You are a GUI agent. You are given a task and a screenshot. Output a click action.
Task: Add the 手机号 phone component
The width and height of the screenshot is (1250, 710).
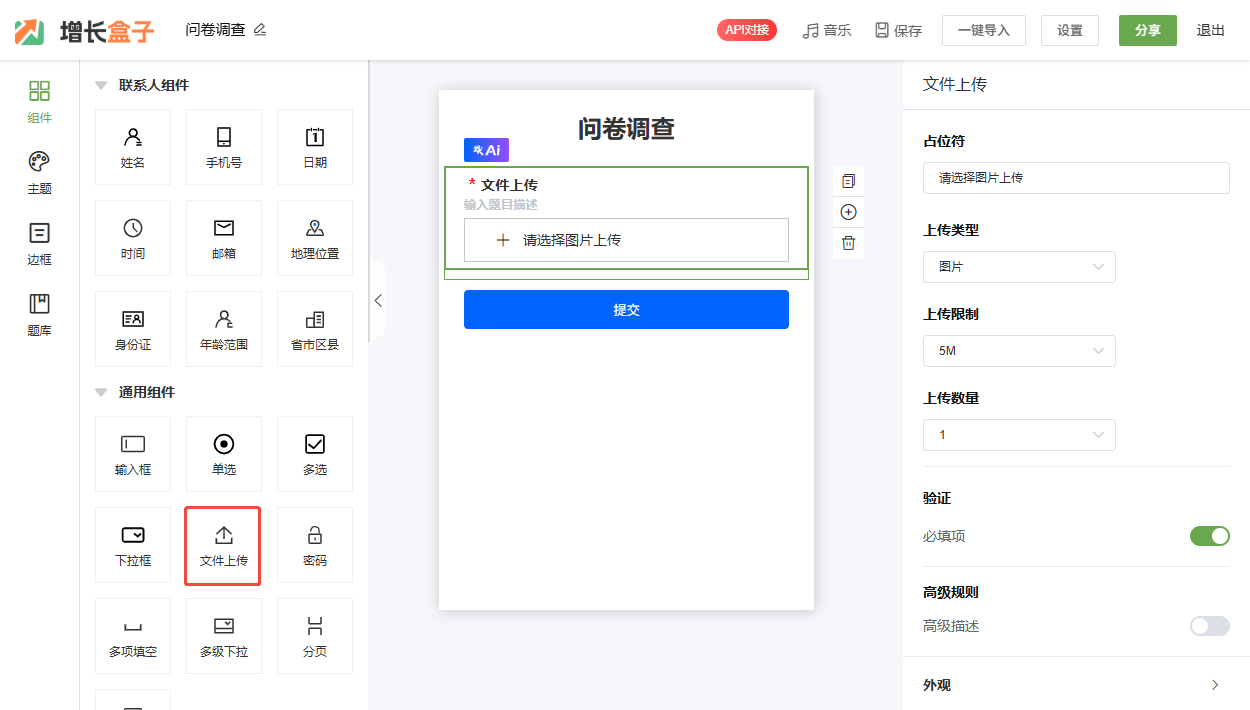(x=224, y=147)
